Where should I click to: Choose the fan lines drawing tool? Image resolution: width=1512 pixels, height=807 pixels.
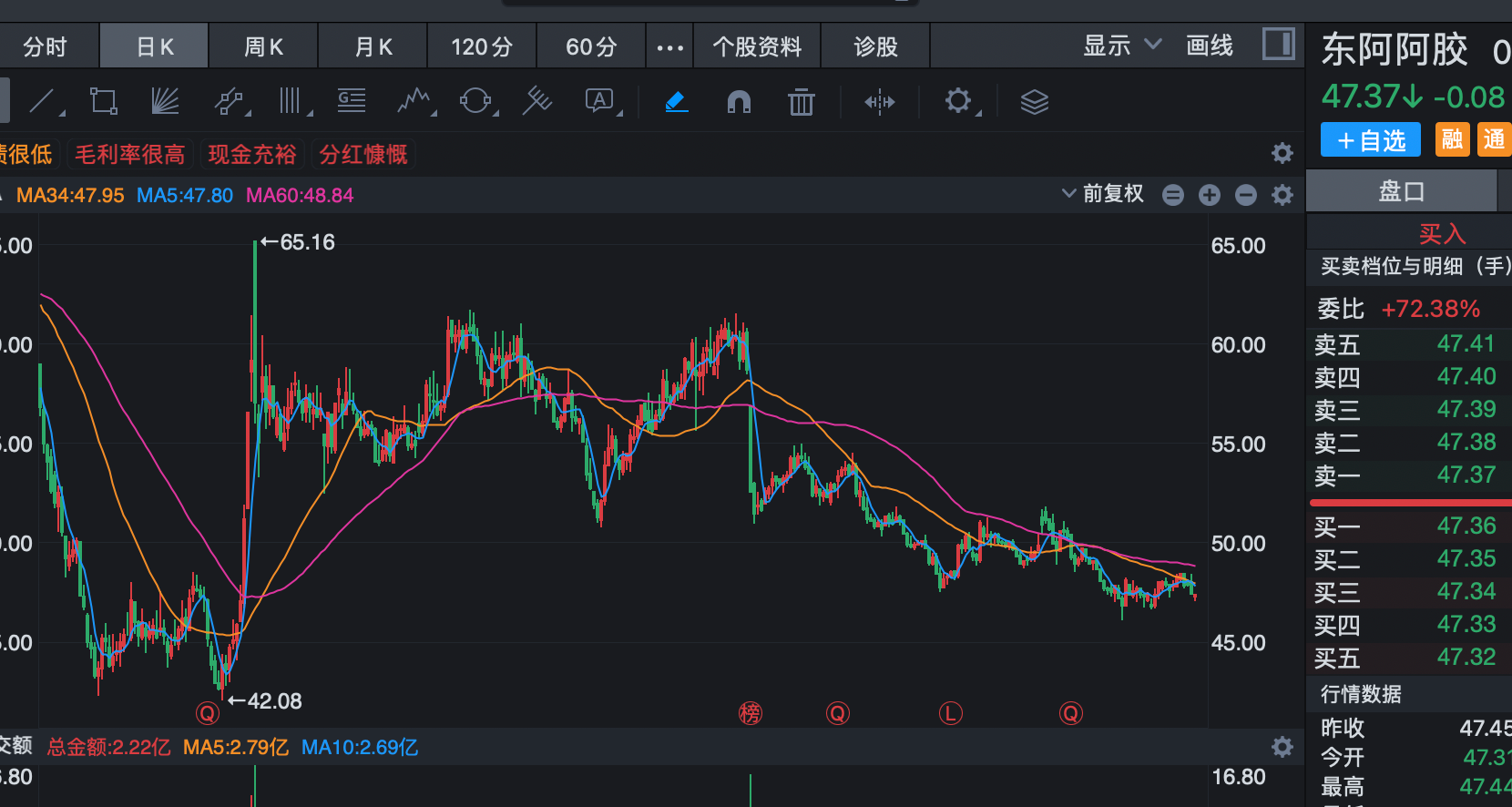coord(165,101)
